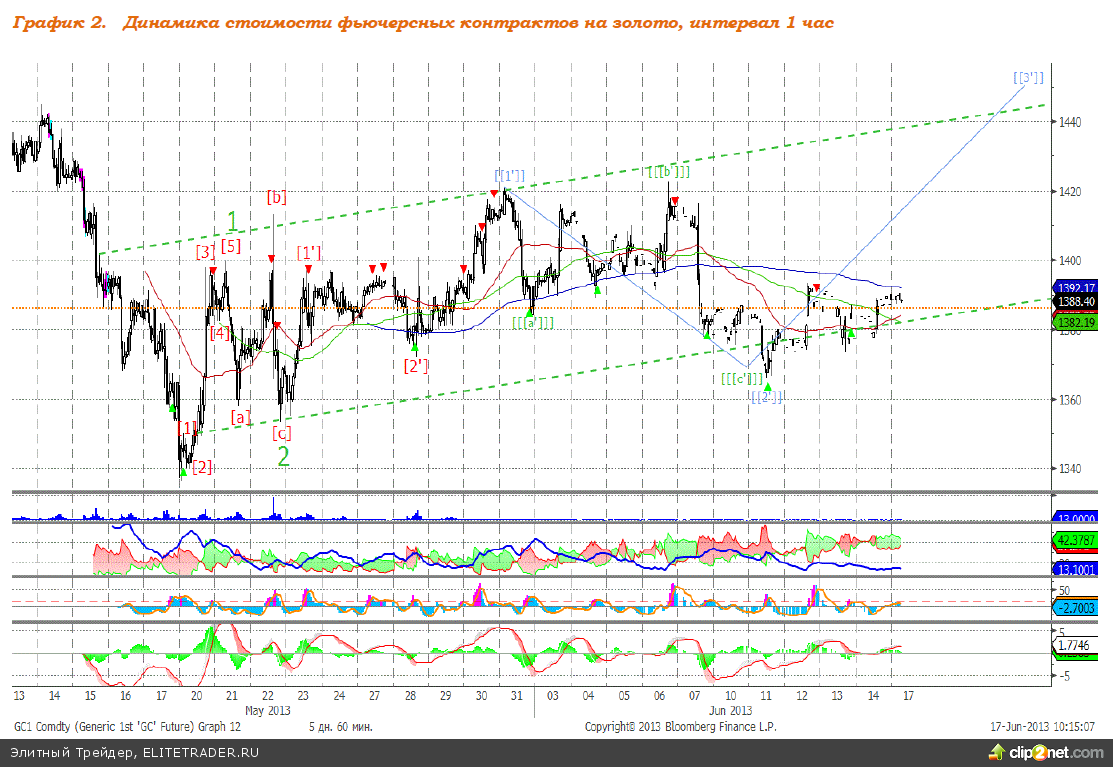
Task: Click the 1388.40 current price tag
Action: (1076, 301)
